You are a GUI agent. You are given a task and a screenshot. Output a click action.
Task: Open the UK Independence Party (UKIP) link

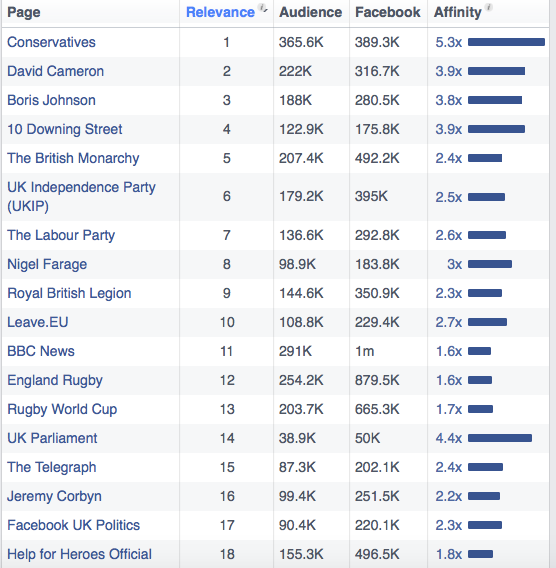[x=81, y=197]
